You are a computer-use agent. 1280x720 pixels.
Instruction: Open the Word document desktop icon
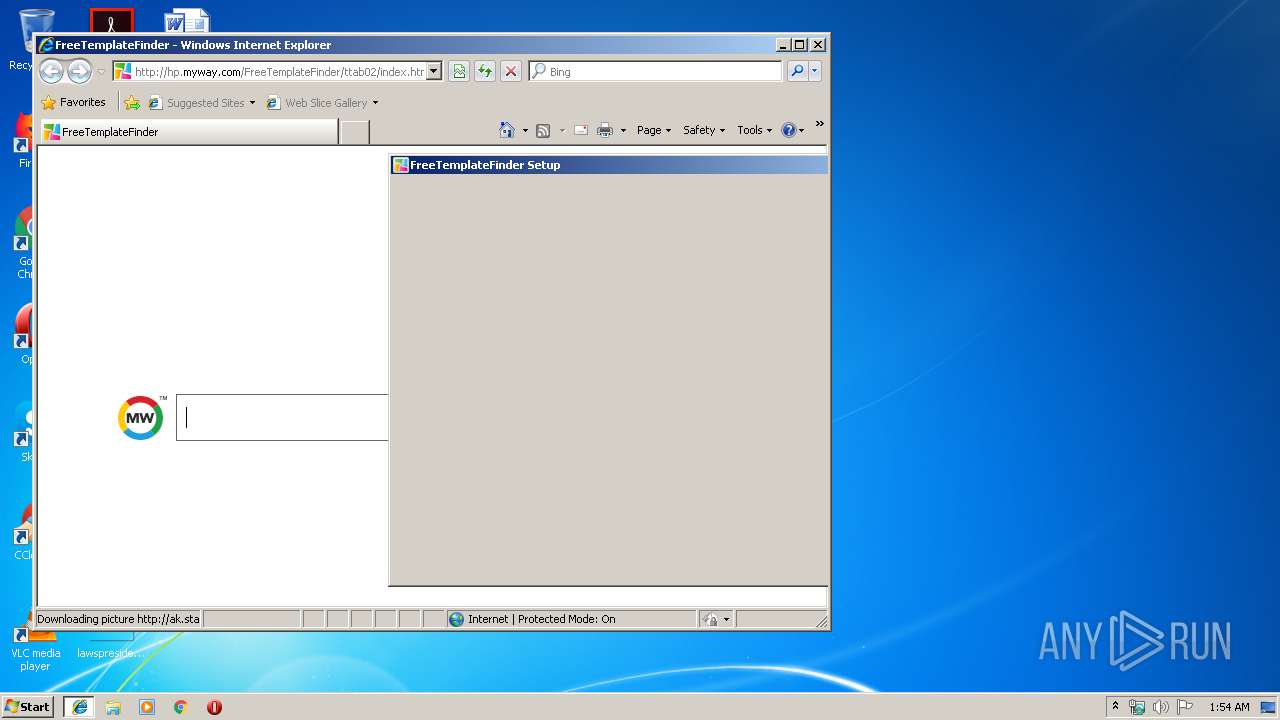point(187,20)
